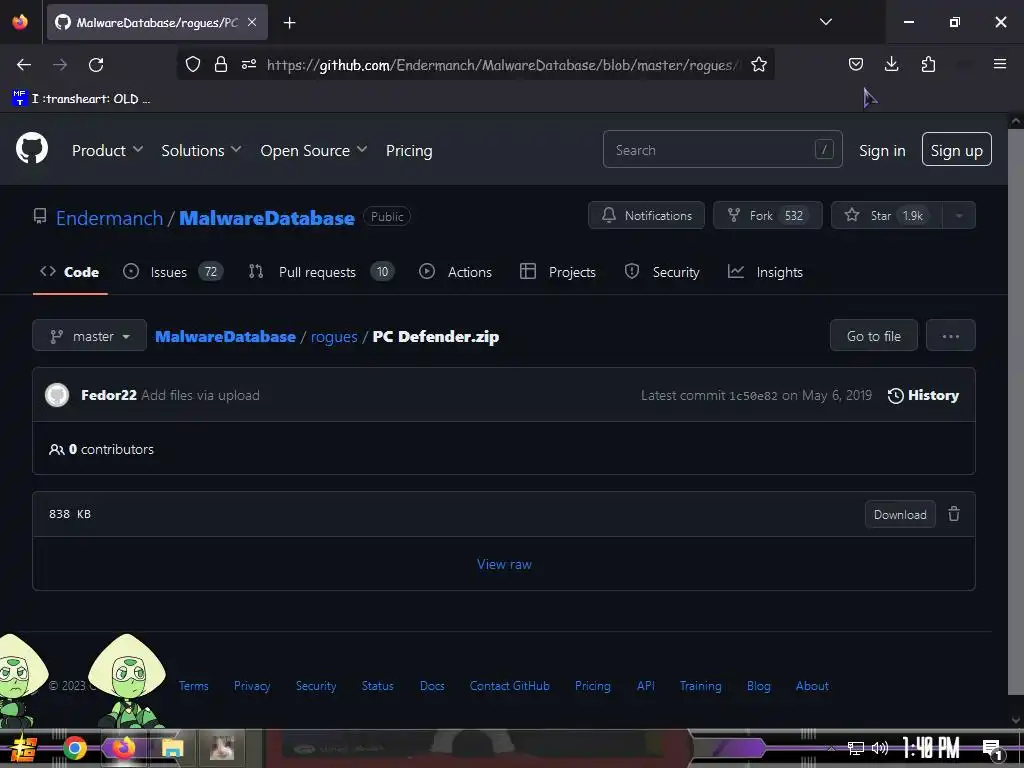Expand the Solutions menu
This screenshot has width=1024, height=768.
201,151
